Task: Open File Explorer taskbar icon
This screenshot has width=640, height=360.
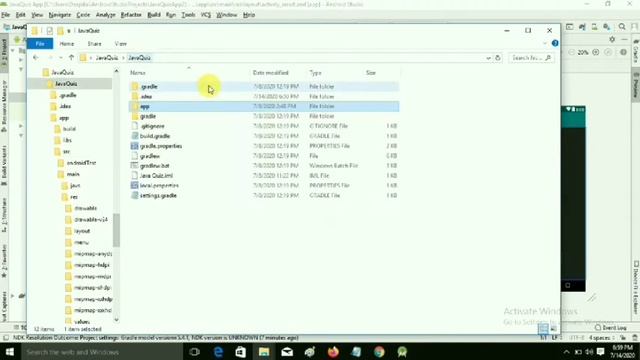Action: 264,352
